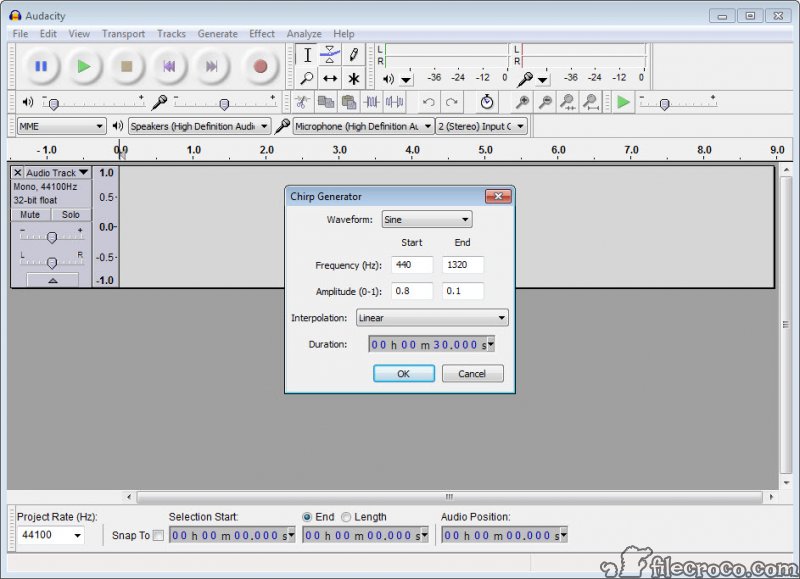Open the Waveform dropdown showing Sine
Image resolution: width=800 pixels, height=579 pixels.
(x=427, y=219)
